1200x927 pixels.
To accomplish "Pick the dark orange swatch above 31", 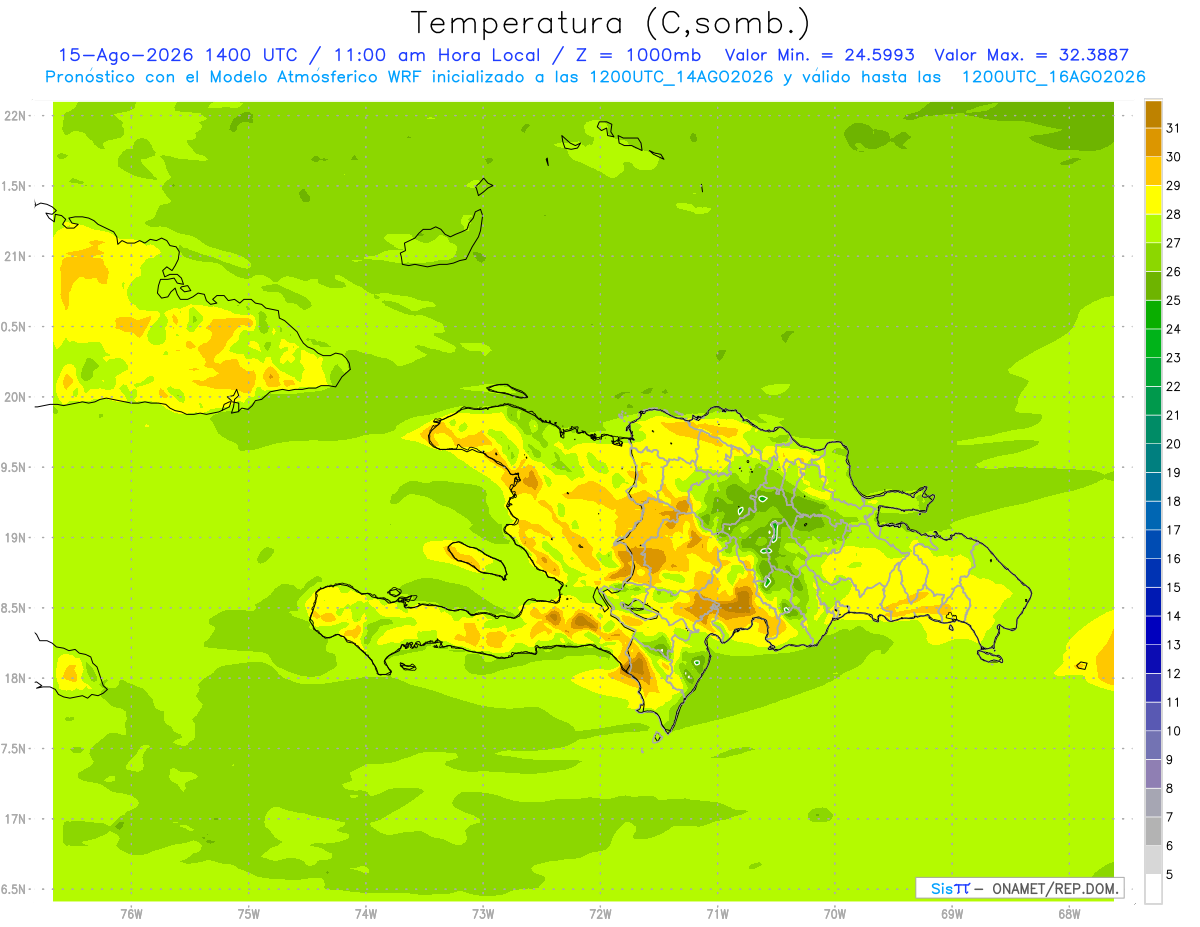I will pyautogui.click(x=1153, y=114).
